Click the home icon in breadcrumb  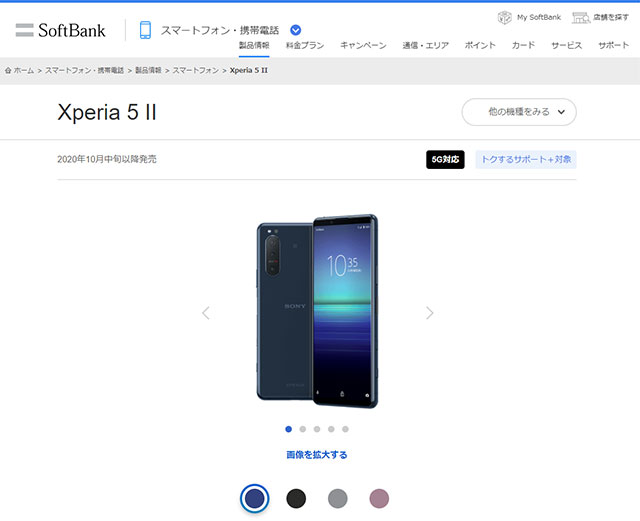[8, 71]
